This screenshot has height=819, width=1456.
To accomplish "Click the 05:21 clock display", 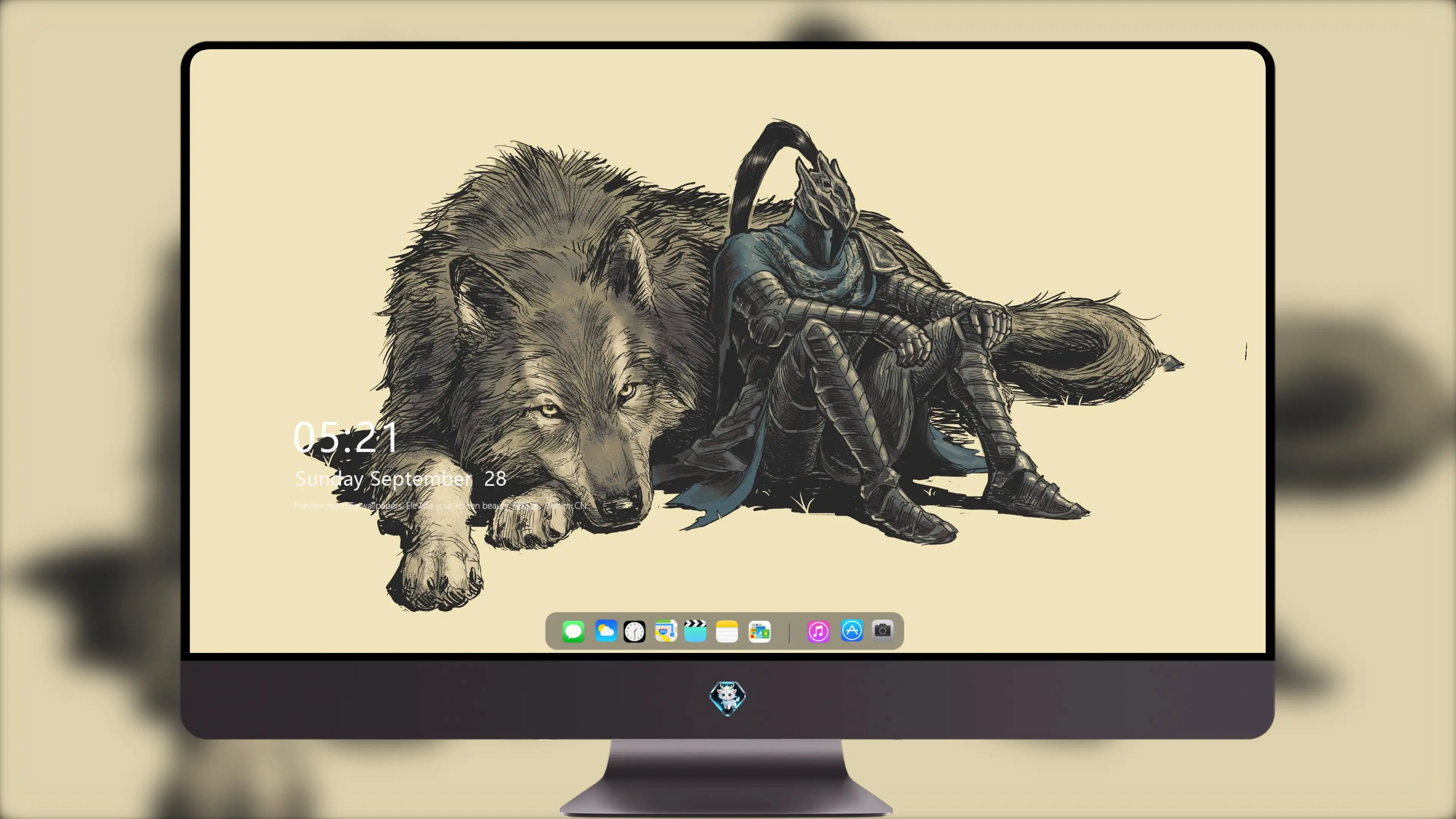I will pos(346,437).
